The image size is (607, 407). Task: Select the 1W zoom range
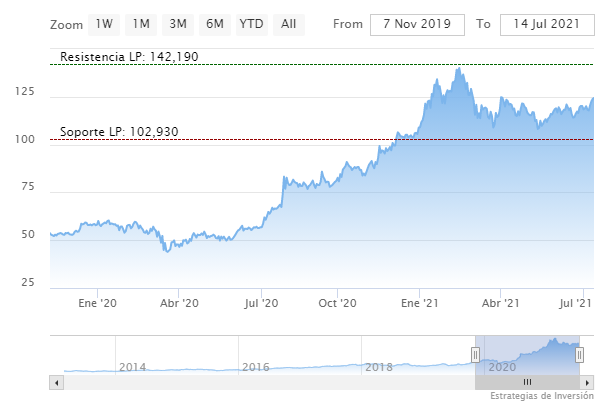103,23
